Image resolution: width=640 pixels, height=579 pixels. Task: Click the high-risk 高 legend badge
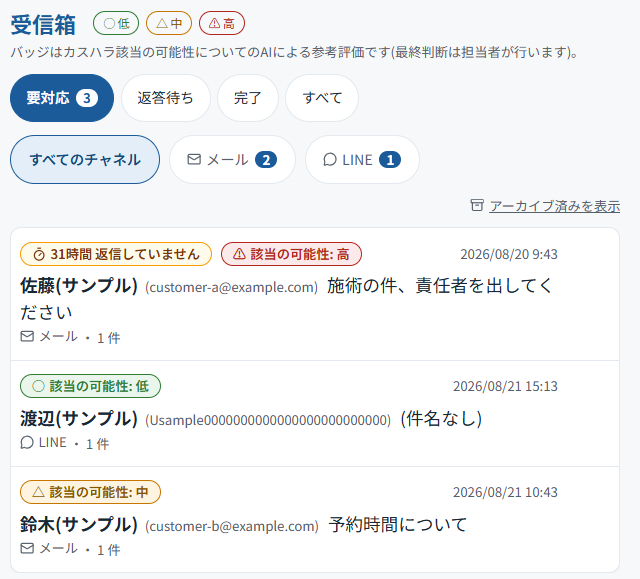point(222,23)
